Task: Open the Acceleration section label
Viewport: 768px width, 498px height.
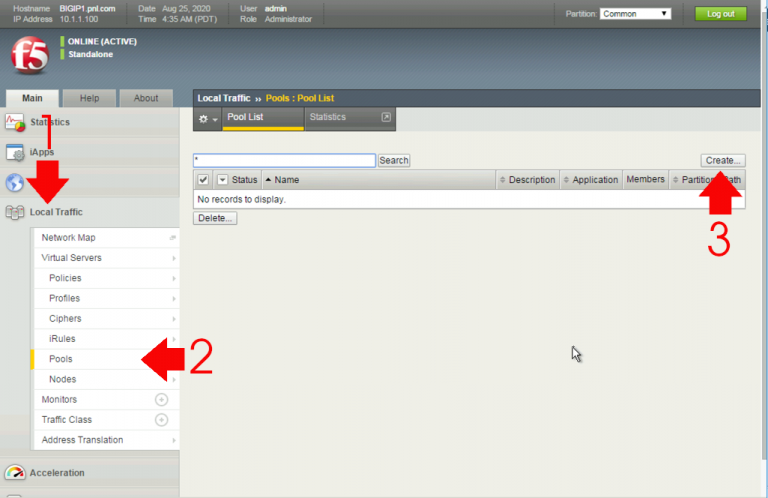Action: point(57,473)
